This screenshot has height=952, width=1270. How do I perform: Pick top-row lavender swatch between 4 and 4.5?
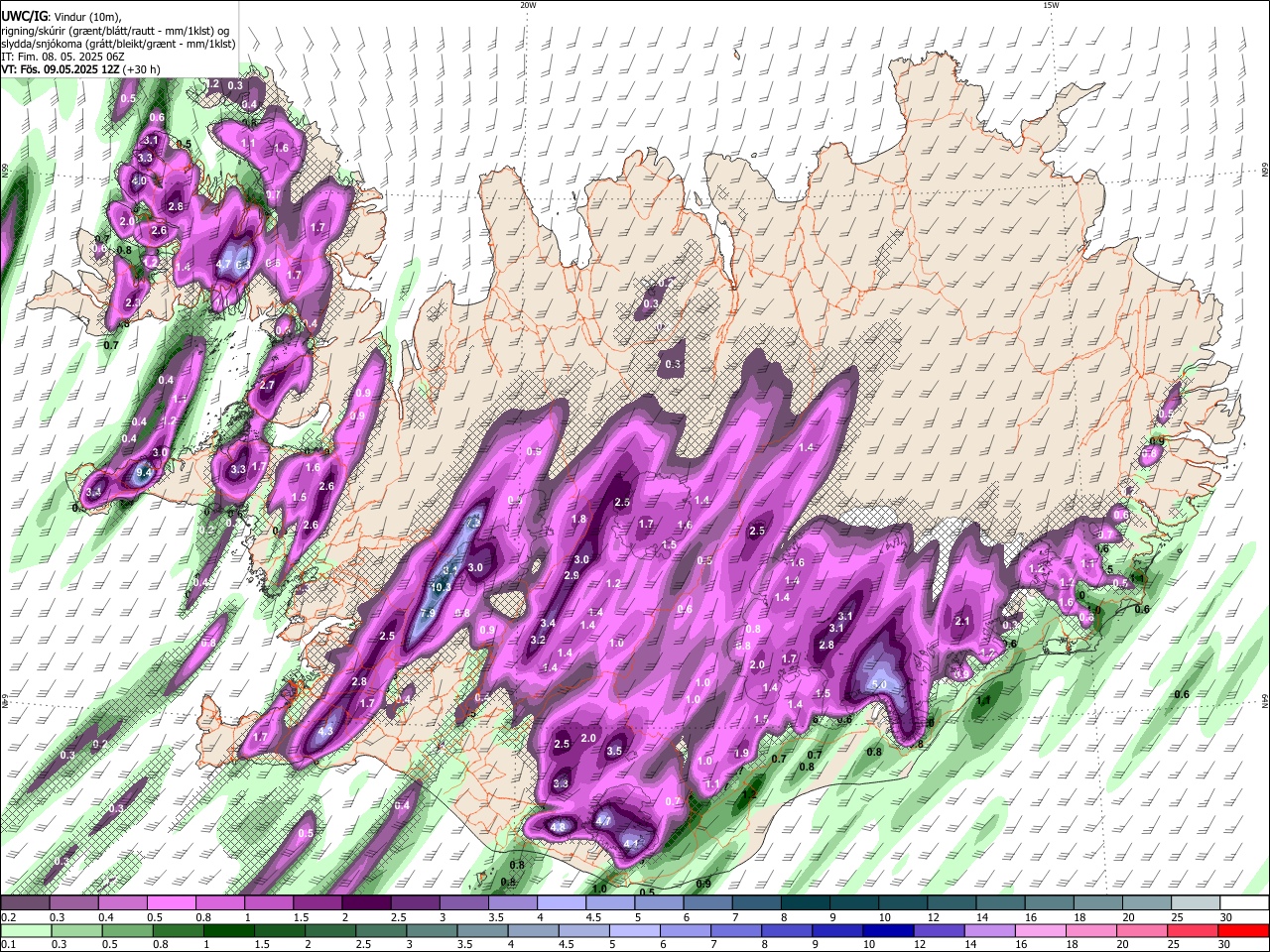561,903
